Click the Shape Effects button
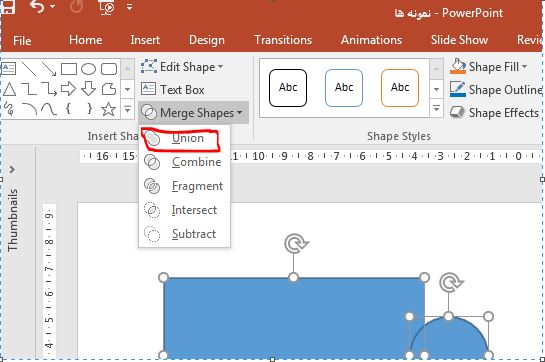 (494, 113)
